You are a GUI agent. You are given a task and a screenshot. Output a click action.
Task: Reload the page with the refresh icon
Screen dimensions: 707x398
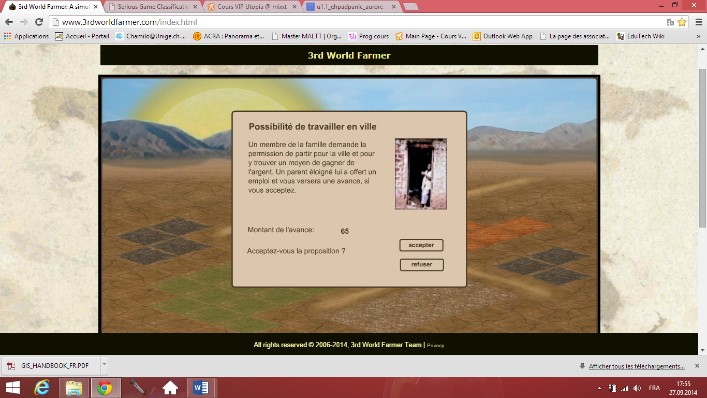coord(39,22)
